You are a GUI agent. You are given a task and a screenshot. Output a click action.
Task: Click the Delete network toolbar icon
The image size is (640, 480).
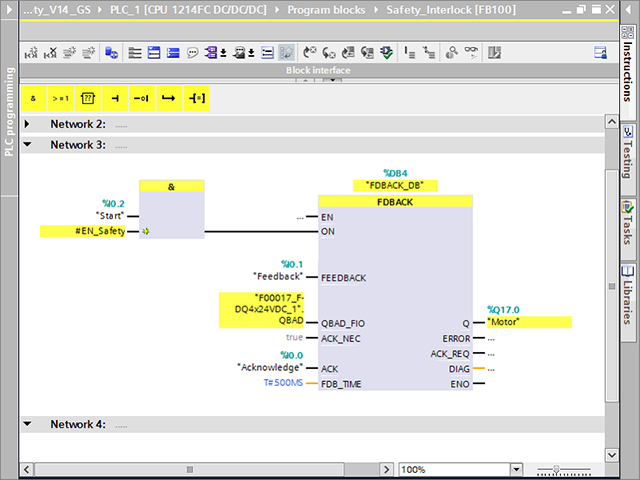51,53
